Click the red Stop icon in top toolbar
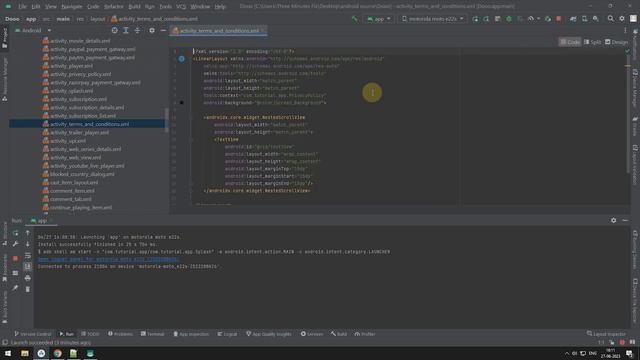640x360 pixels. [558, 19]
